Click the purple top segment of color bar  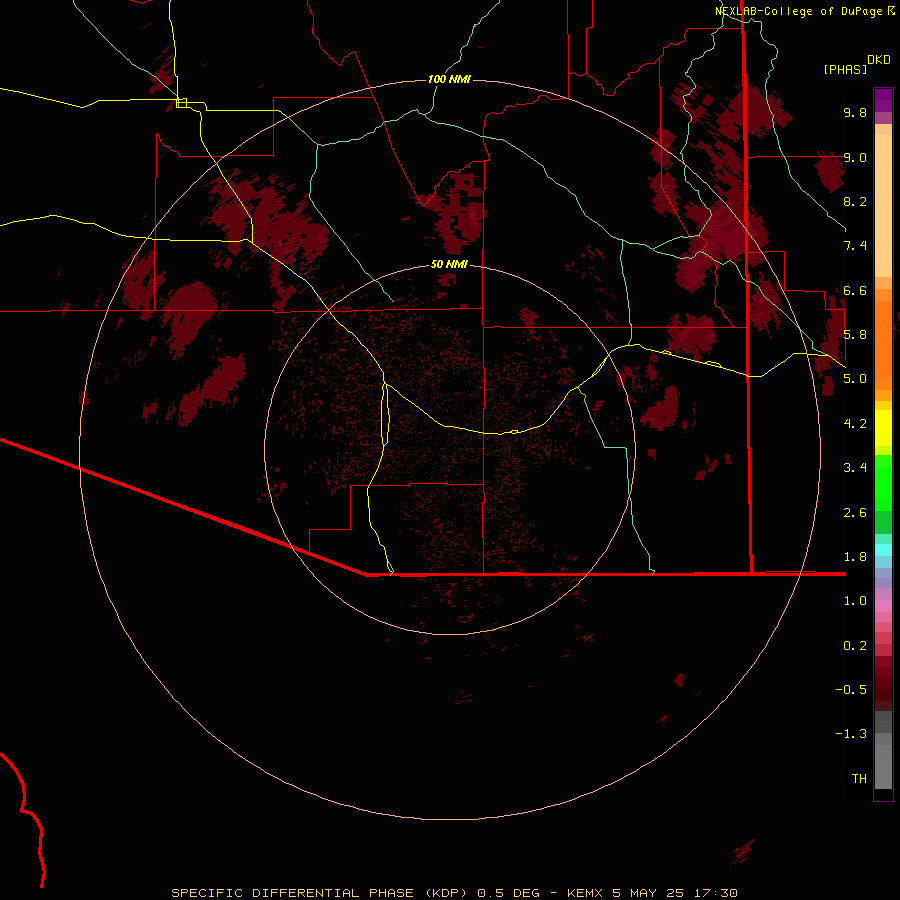point(883,100)
